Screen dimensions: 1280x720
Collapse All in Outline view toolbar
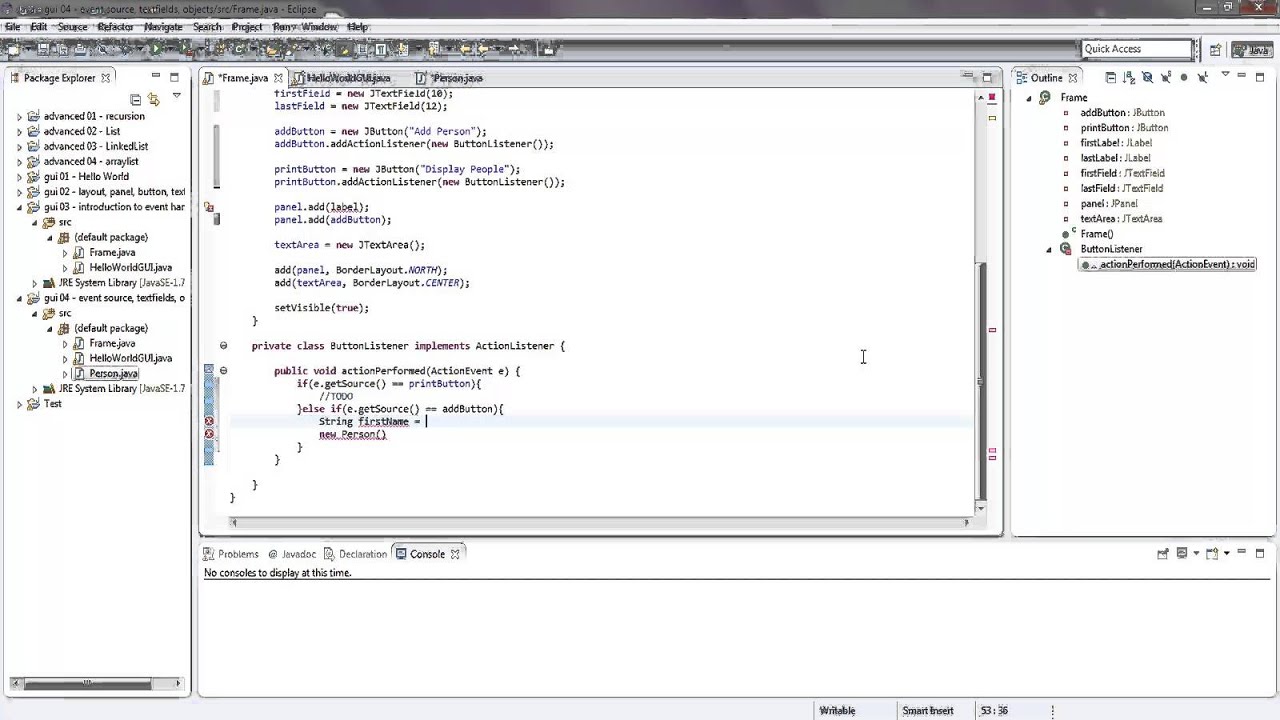coord(1111,77)
